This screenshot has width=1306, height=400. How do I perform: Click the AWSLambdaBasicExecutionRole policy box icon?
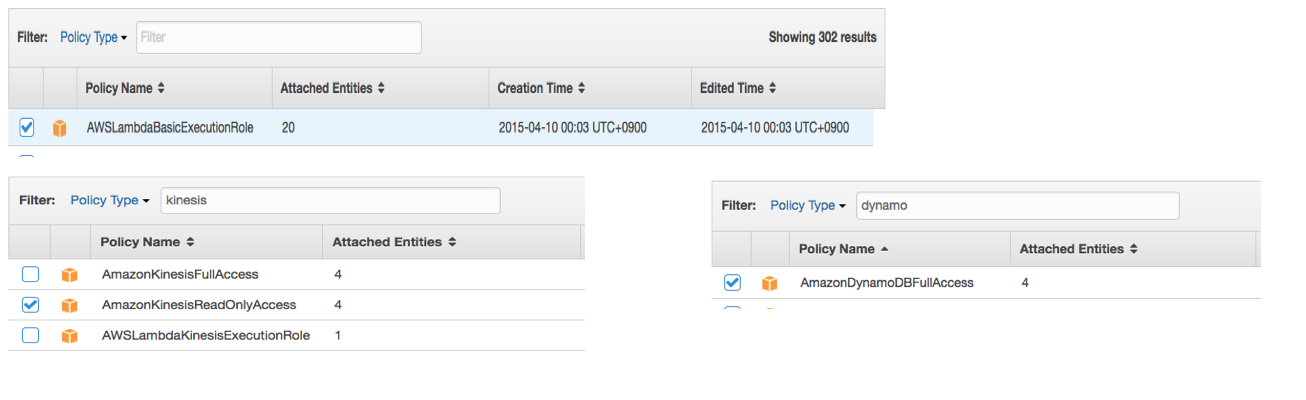coord(60,128)
